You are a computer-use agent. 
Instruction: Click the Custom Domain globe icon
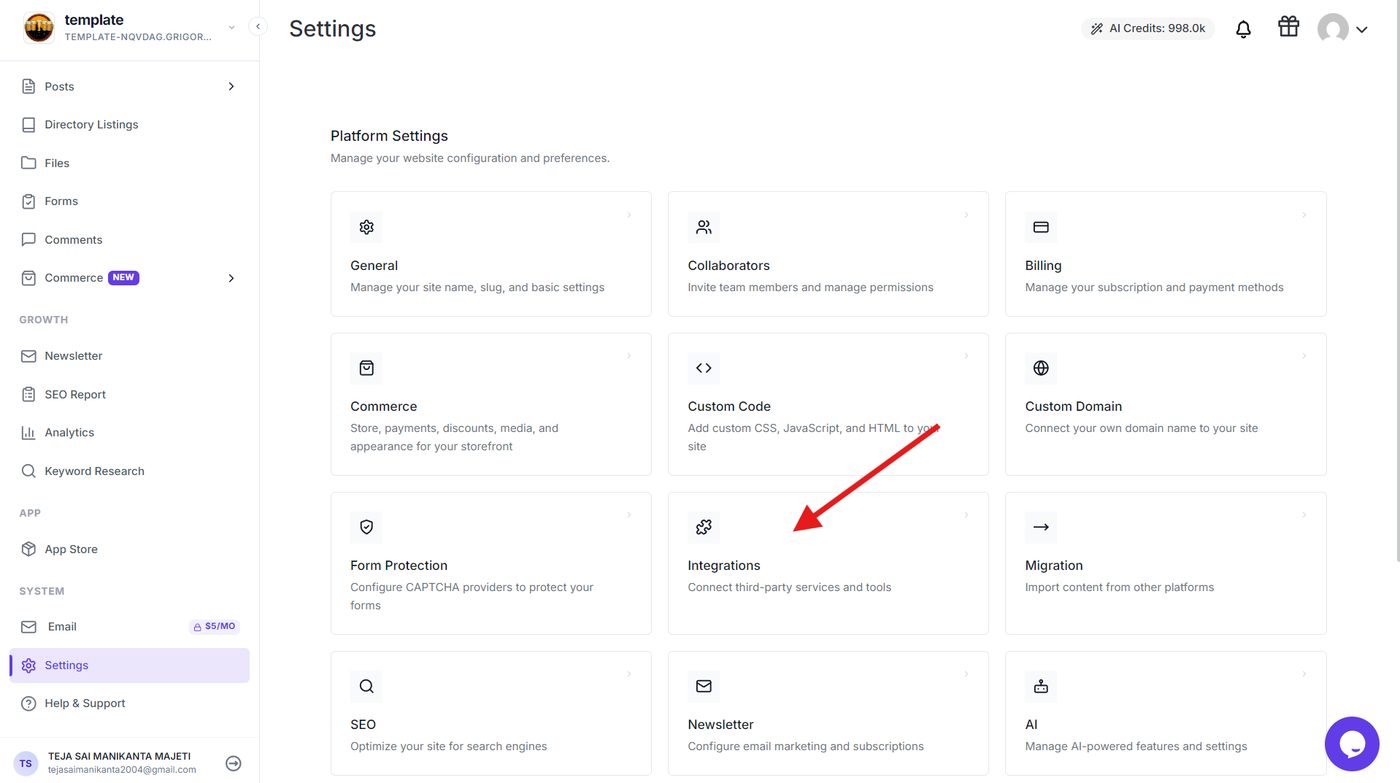[1041, 368]
